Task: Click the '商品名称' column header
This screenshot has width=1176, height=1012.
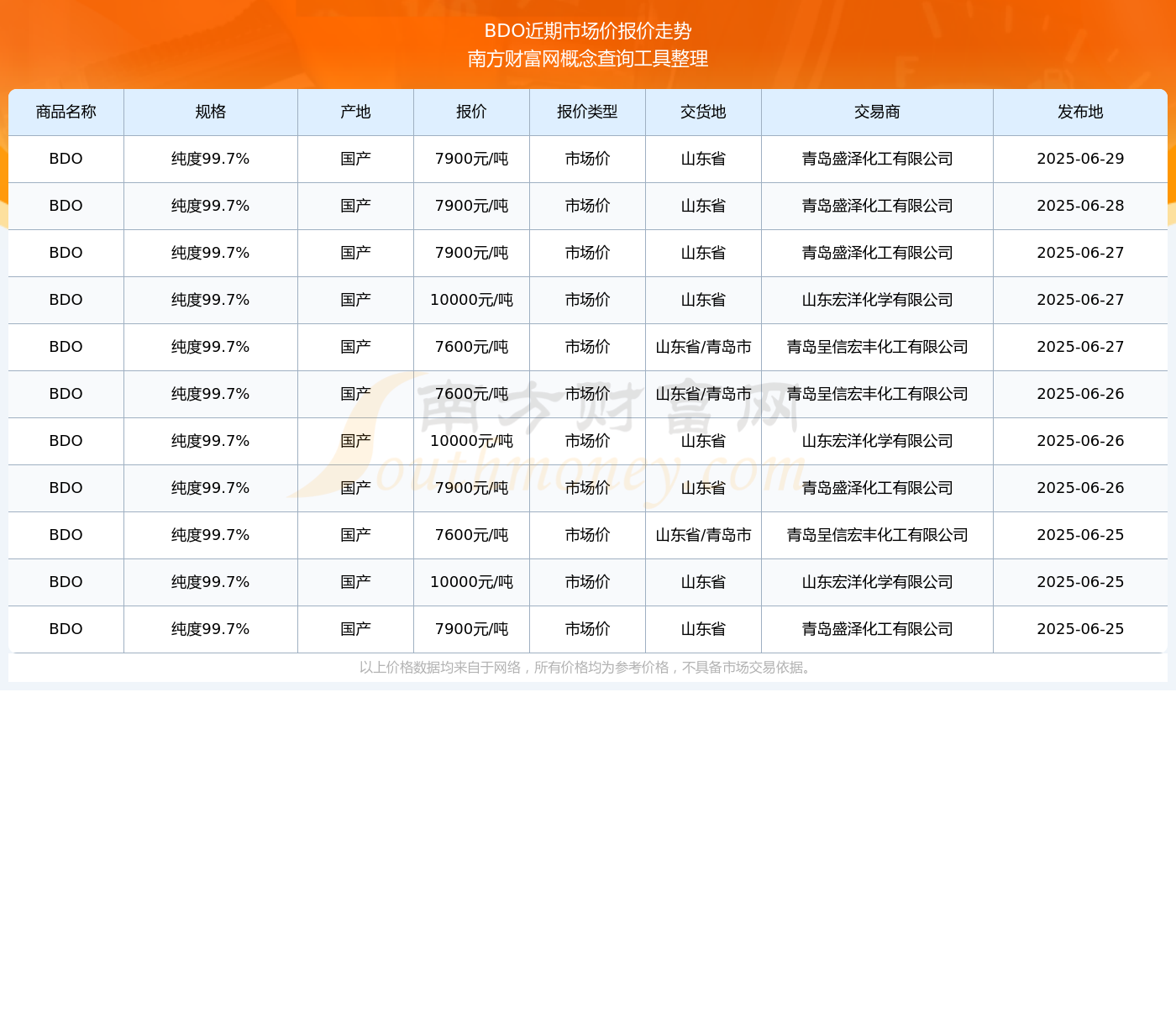Action: pos(66,112)
